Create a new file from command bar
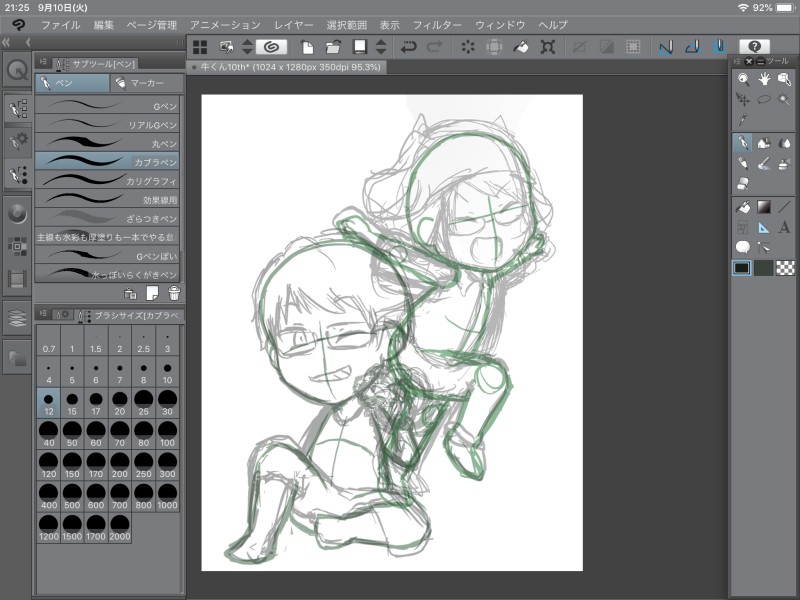Viewport: 800px width, 600px height. click(x=307, y=47)
